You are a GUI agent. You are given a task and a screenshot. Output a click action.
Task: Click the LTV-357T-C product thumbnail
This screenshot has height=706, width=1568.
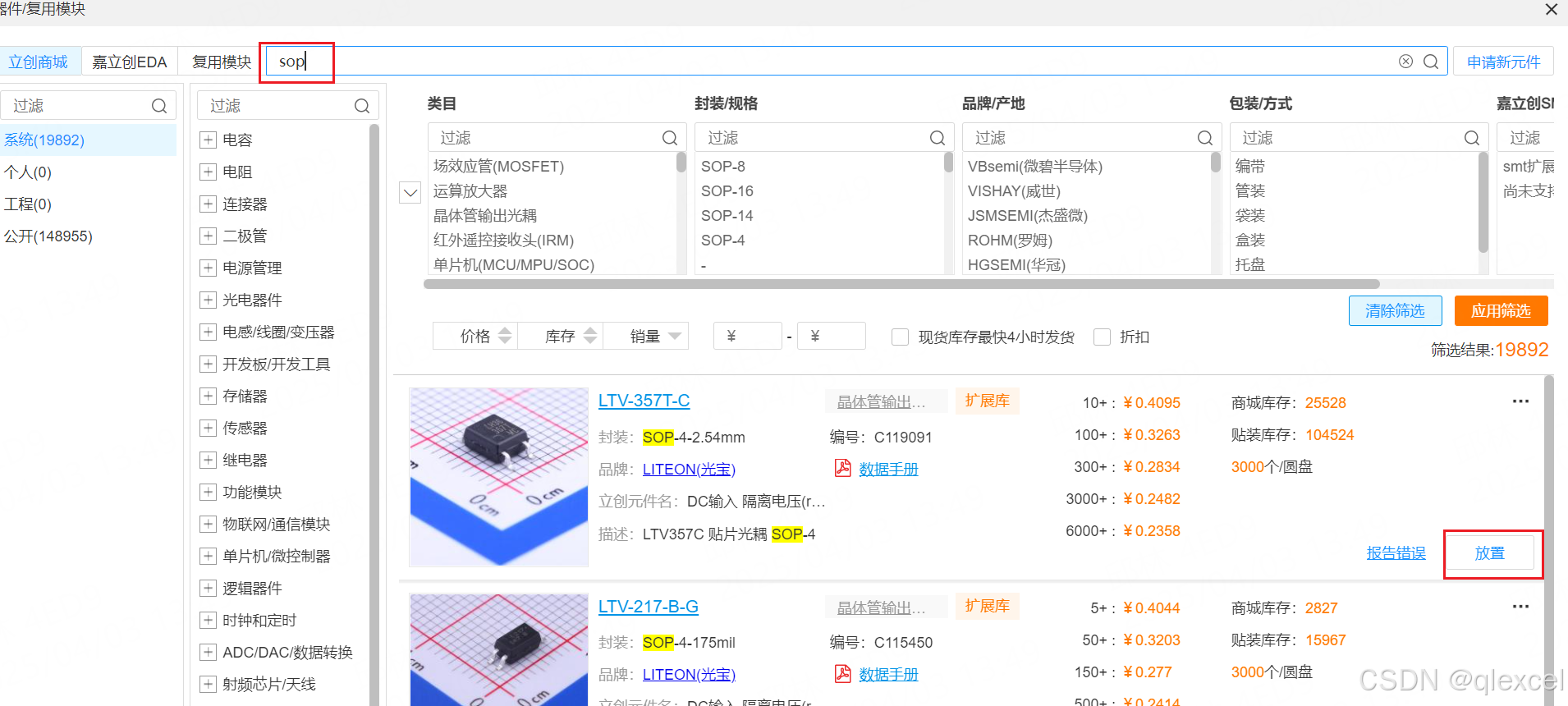499,477
